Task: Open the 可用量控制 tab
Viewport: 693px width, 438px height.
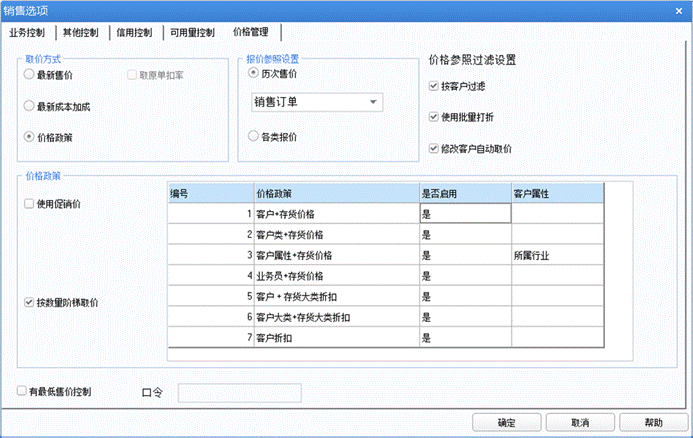Action: tap(191, 32)
